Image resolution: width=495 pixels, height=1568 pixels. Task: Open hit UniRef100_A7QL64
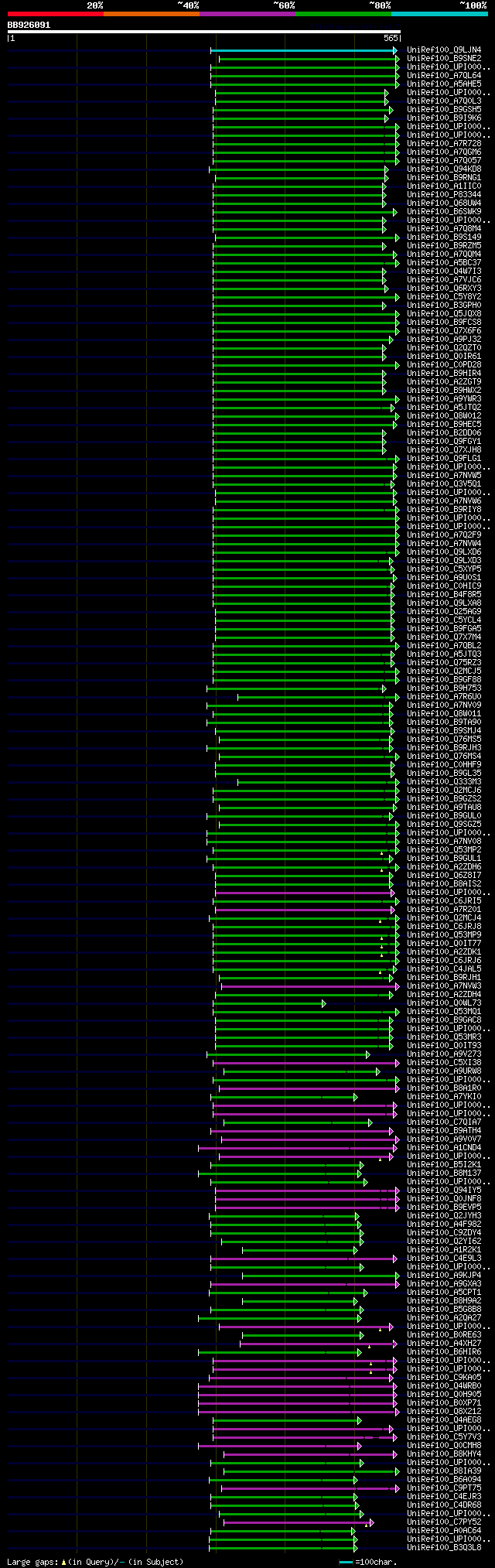444,76
